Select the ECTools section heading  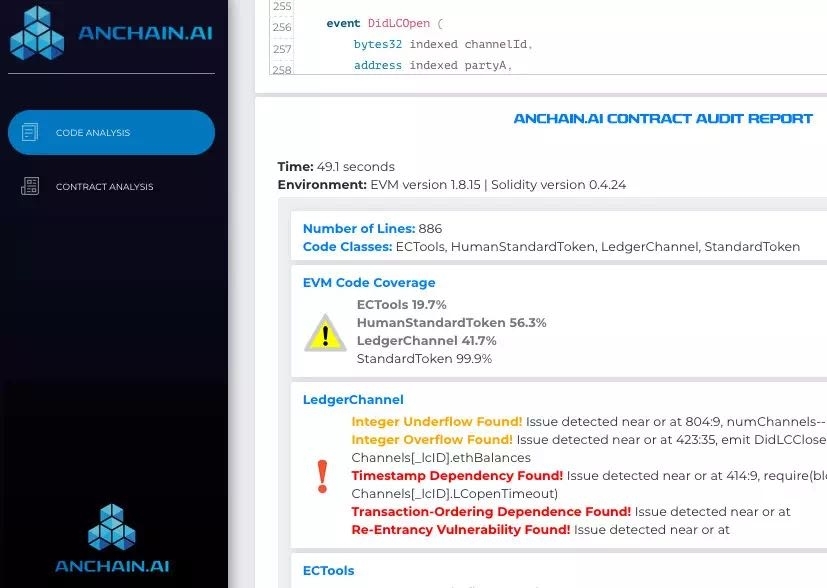(x=328, y=571)
